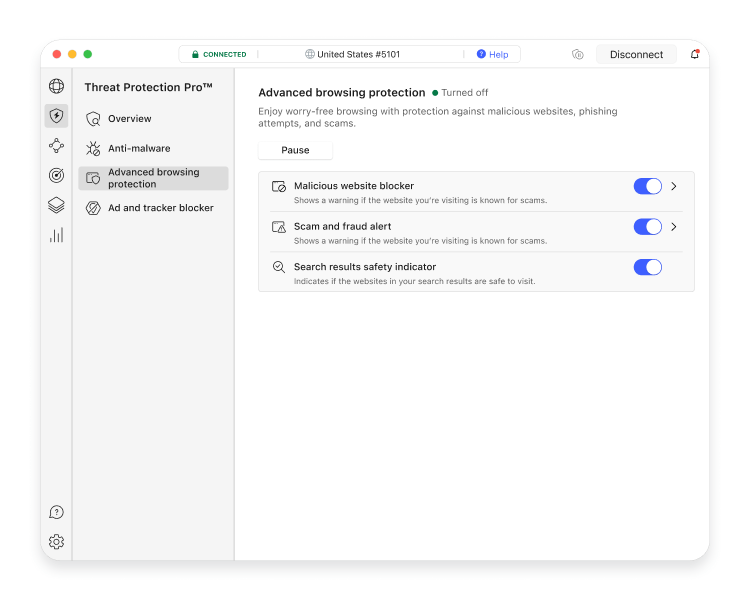Click the Malicious website blocker title text
Image resolution: width=750 pixels, height=601 pixels.
(354, 186)
